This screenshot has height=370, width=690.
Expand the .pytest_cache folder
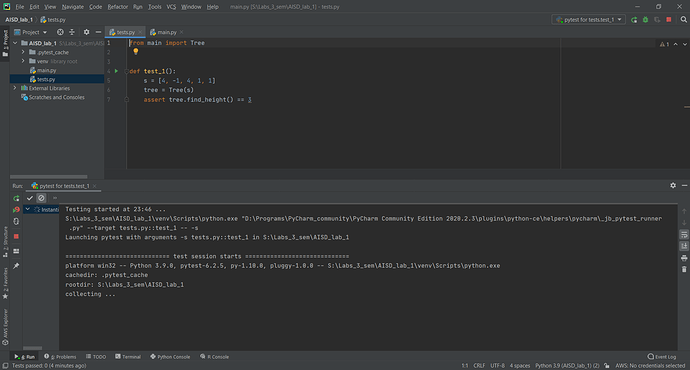(23, 52)
